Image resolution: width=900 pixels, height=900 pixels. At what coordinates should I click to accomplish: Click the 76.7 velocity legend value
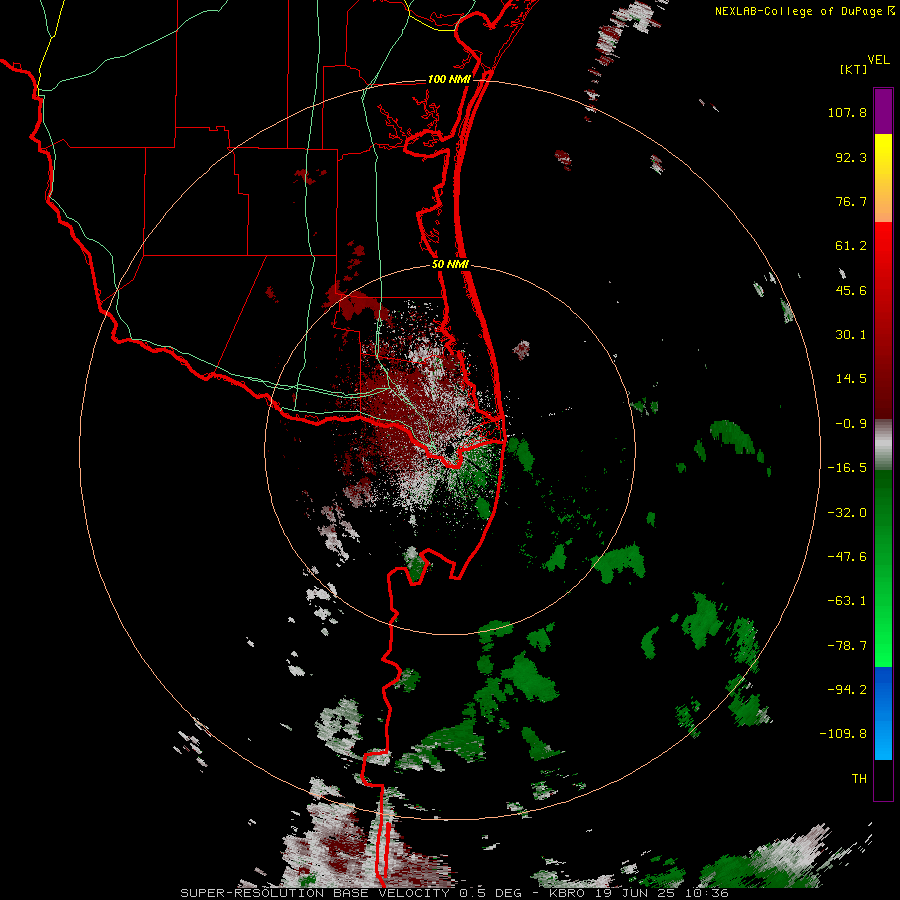851,201
